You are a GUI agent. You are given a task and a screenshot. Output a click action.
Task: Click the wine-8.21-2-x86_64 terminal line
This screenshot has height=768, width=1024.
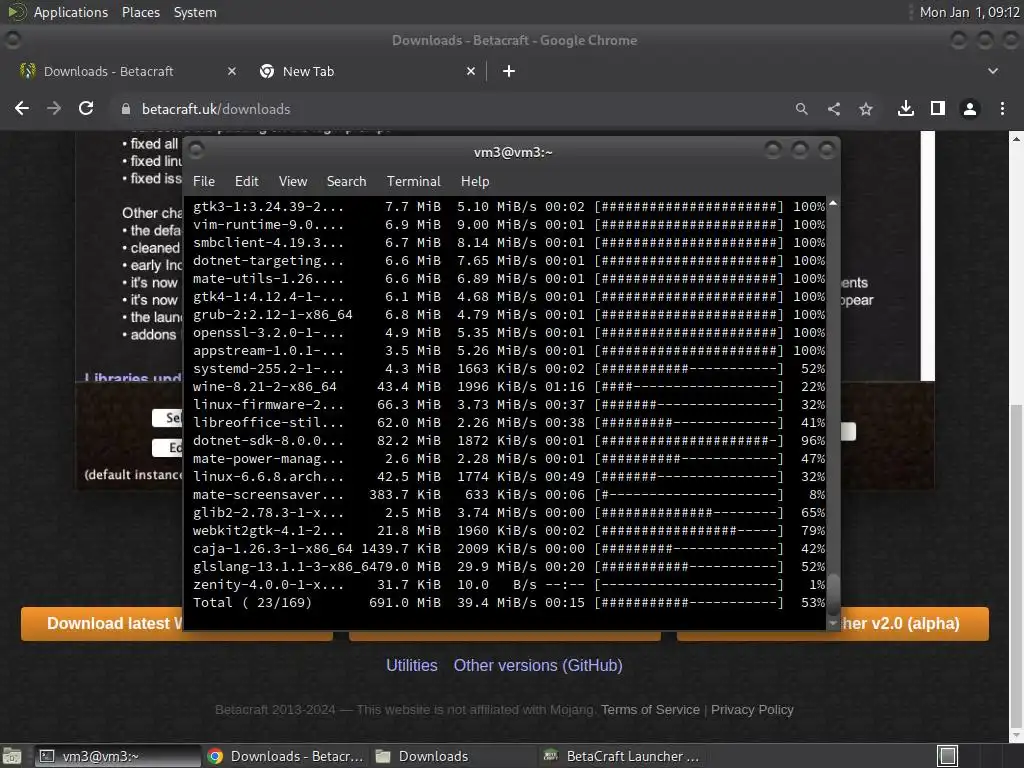(509, 387)
